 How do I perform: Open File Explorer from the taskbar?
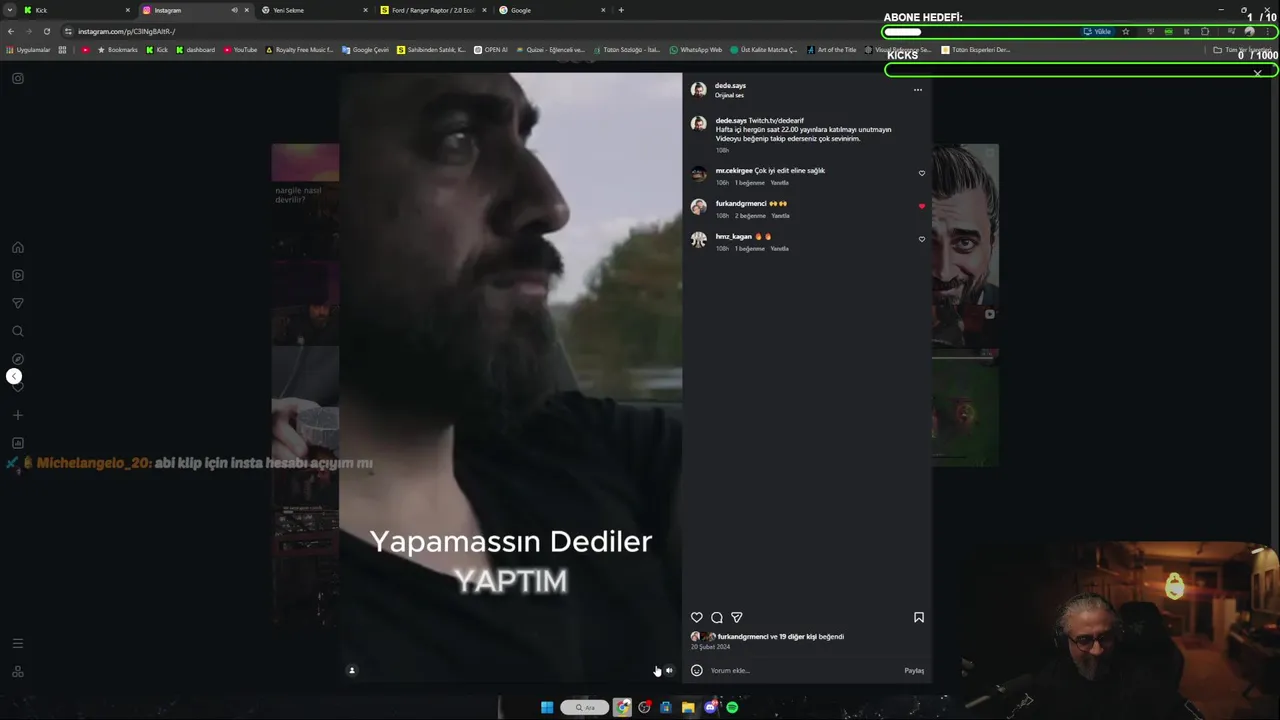(688, 707)
